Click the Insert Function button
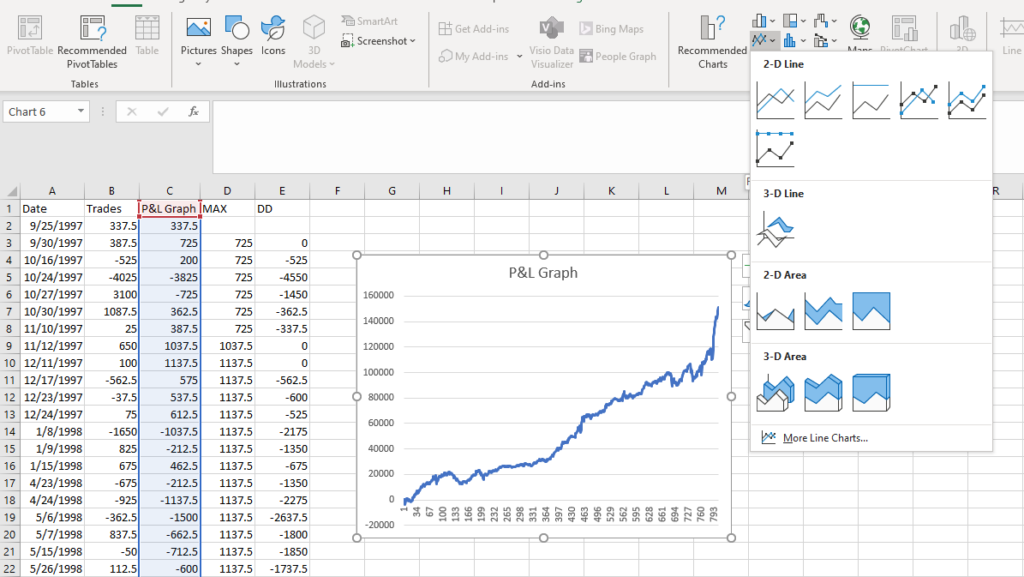This screenshot has width=1024, height=577. pos(193,111)
